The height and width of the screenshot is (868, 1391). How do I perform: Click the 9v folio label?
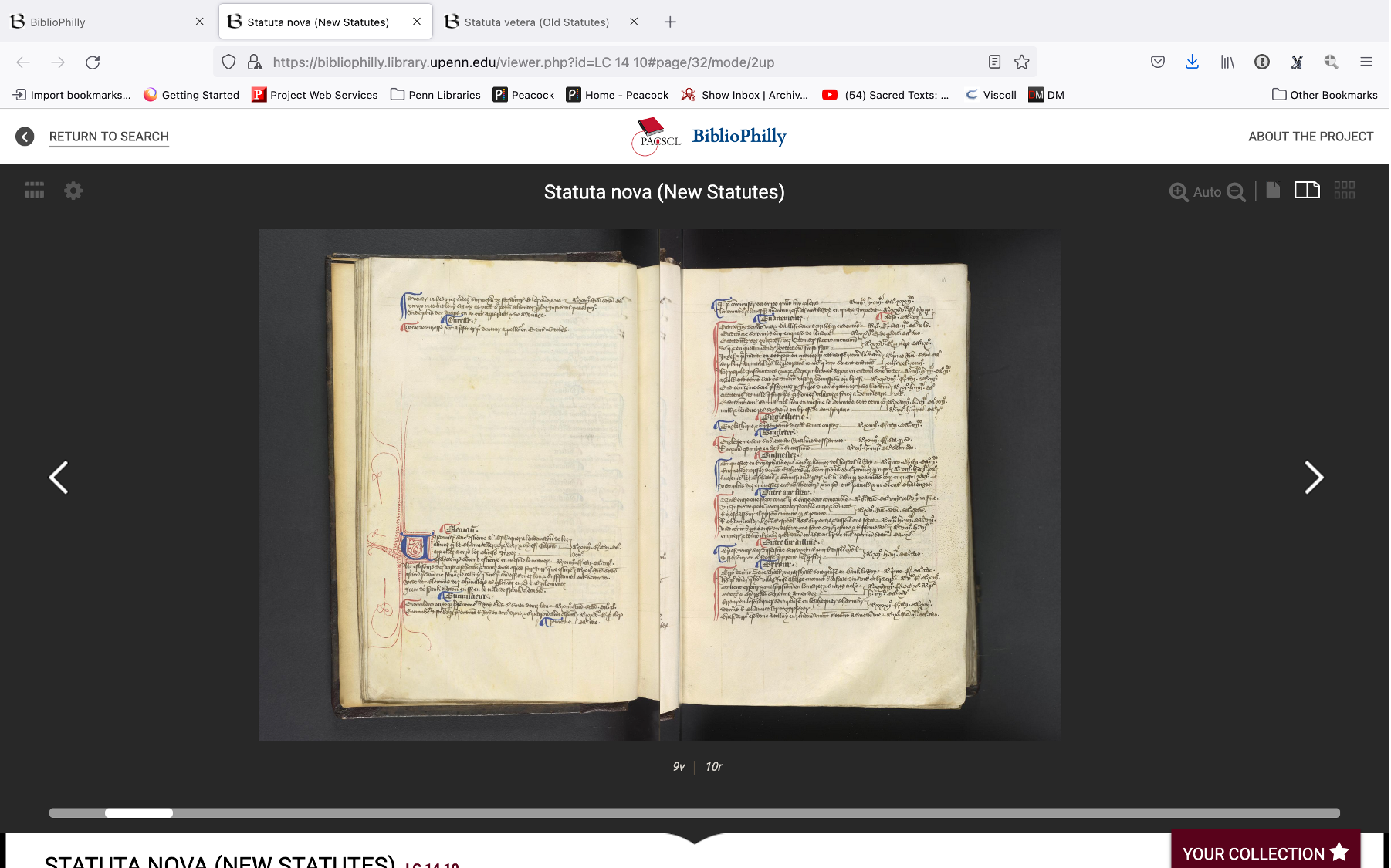[679, 766]
